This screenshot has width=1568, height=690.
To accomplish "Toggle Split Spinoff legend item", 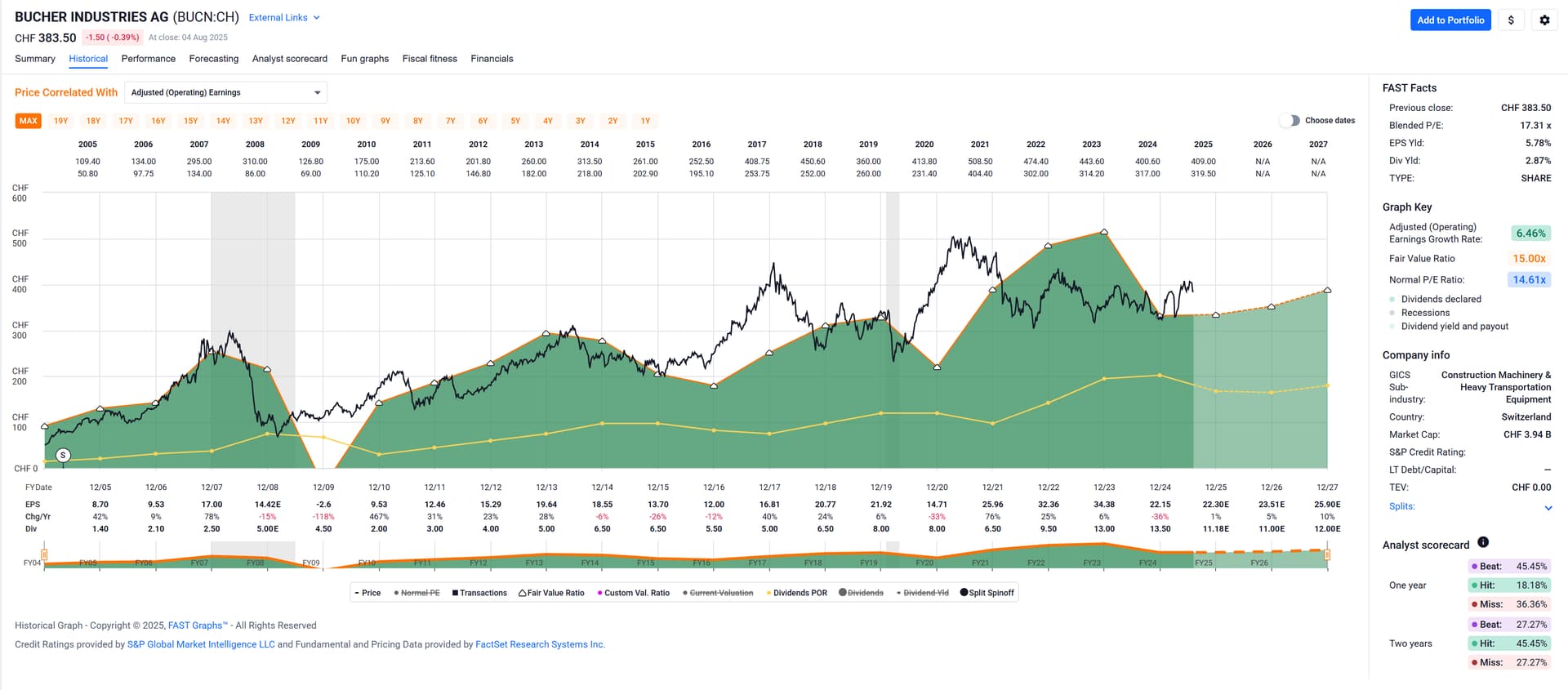I will tap(987, 593).
